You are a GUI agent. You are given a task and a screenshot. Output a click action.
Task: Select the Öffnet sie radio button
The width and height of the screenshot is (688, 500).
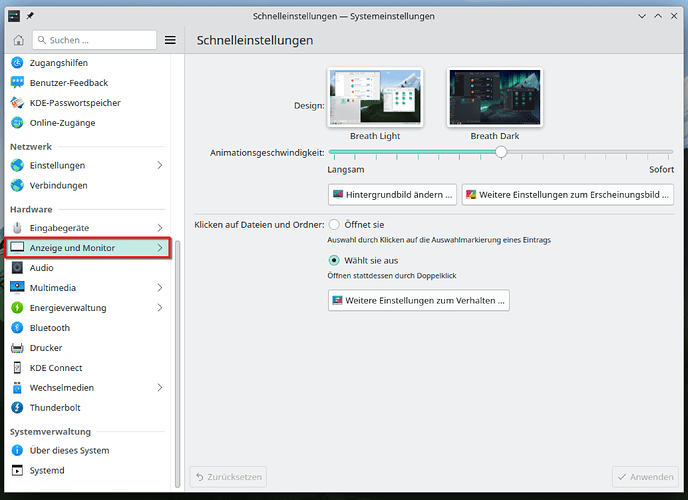coord(334,225)
